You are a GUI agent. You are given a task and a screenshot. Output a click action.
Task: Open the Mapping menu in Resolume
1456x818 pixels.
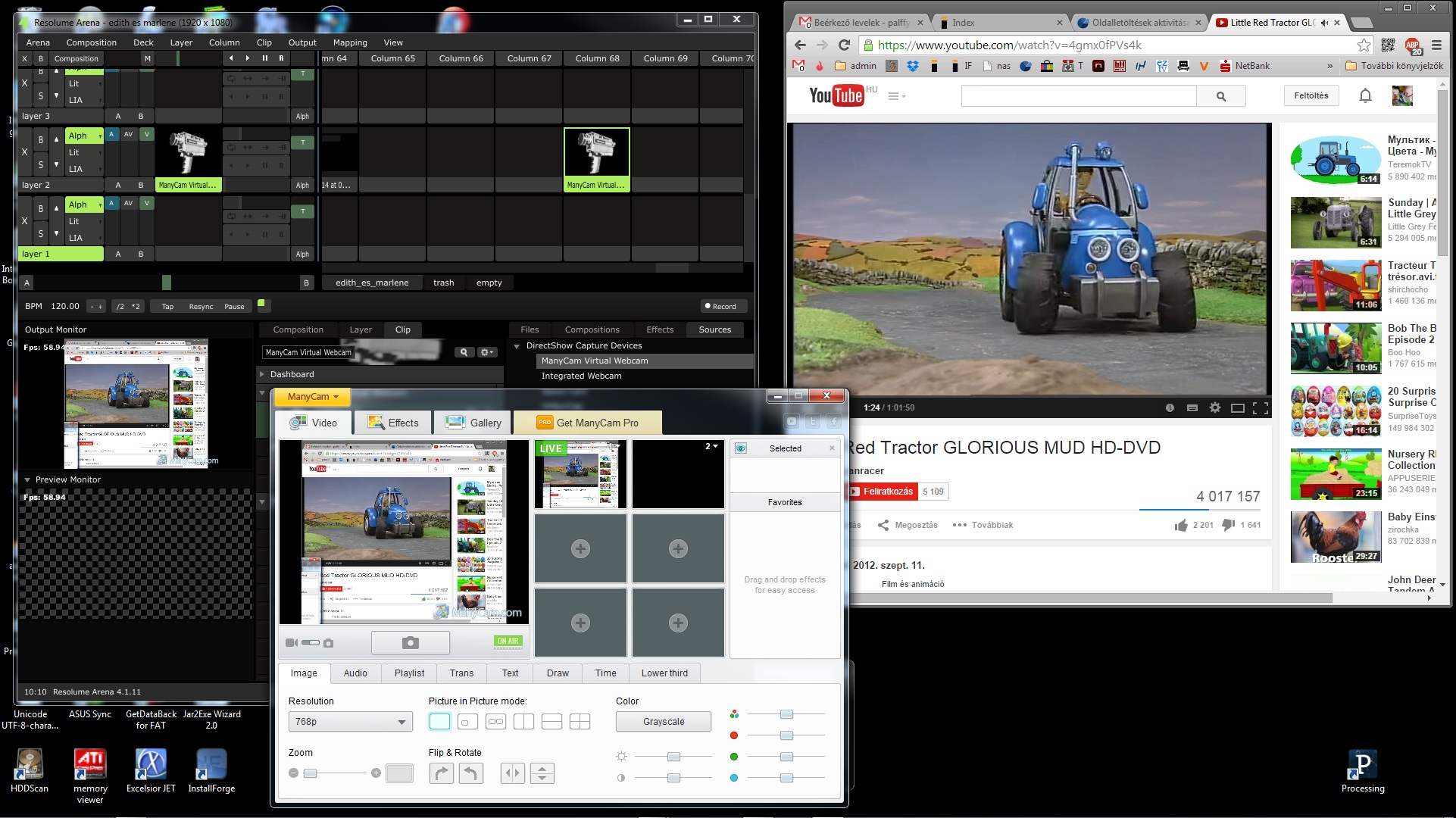(349, 42)
